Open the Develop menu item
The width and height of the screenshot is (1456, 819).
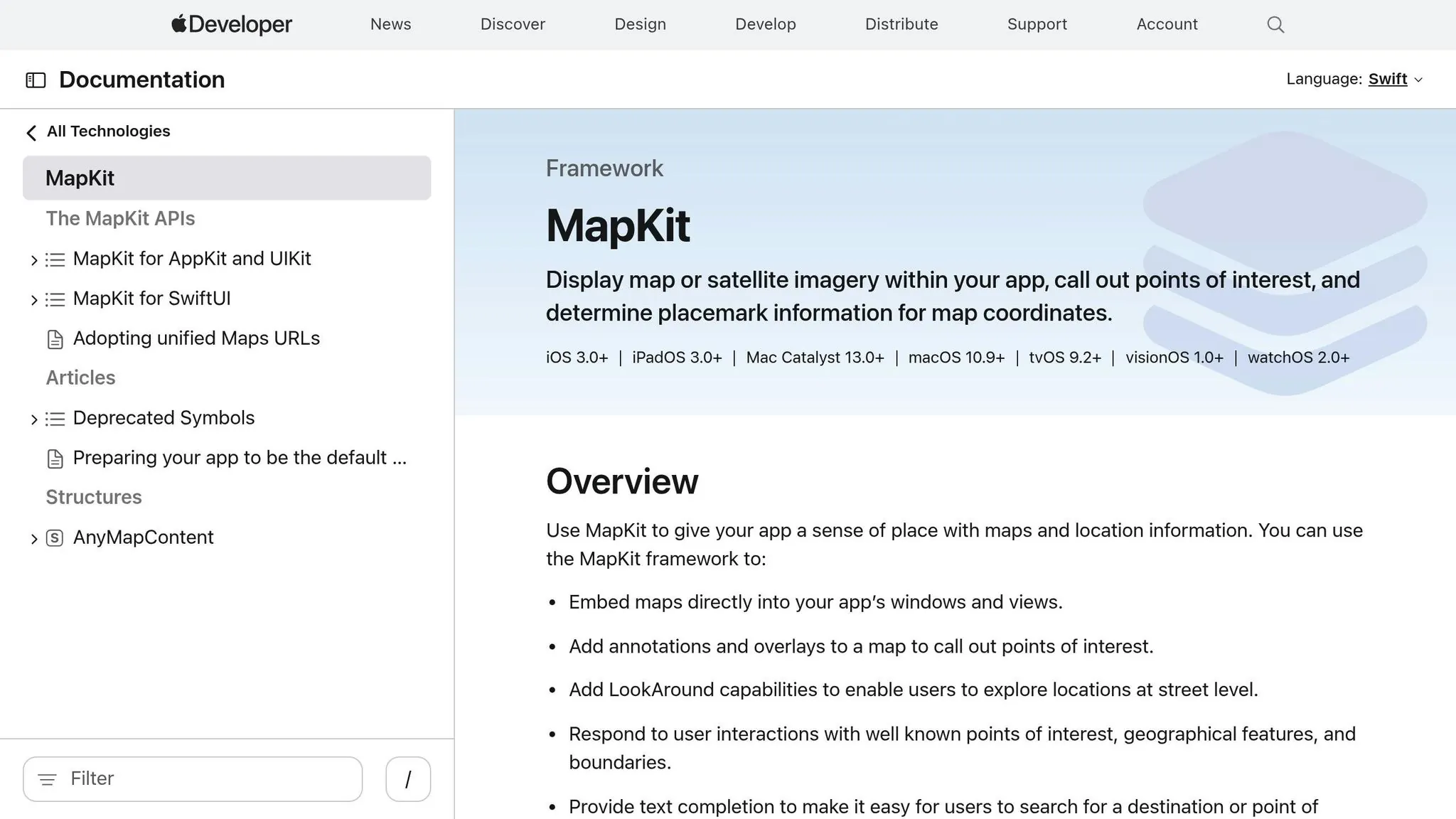765,23
